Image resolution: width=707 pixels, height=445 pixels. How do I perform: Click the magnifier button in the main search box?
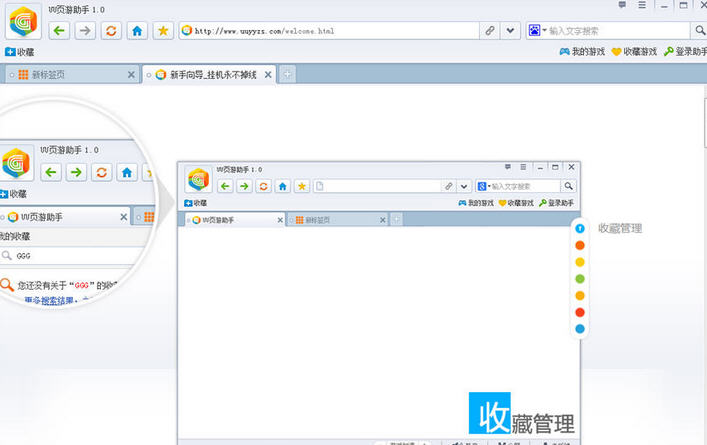700,31
